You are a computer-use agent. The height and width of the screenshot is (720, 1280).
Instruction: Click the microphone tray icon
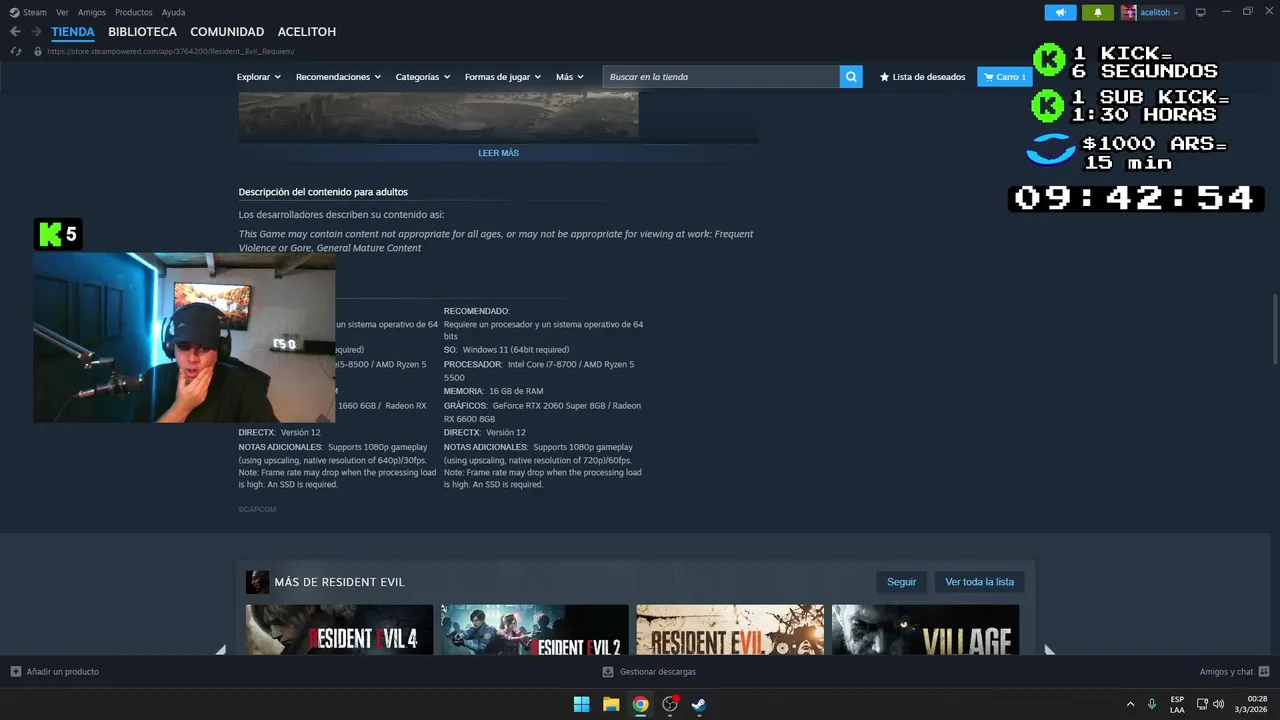point(1152,704)
